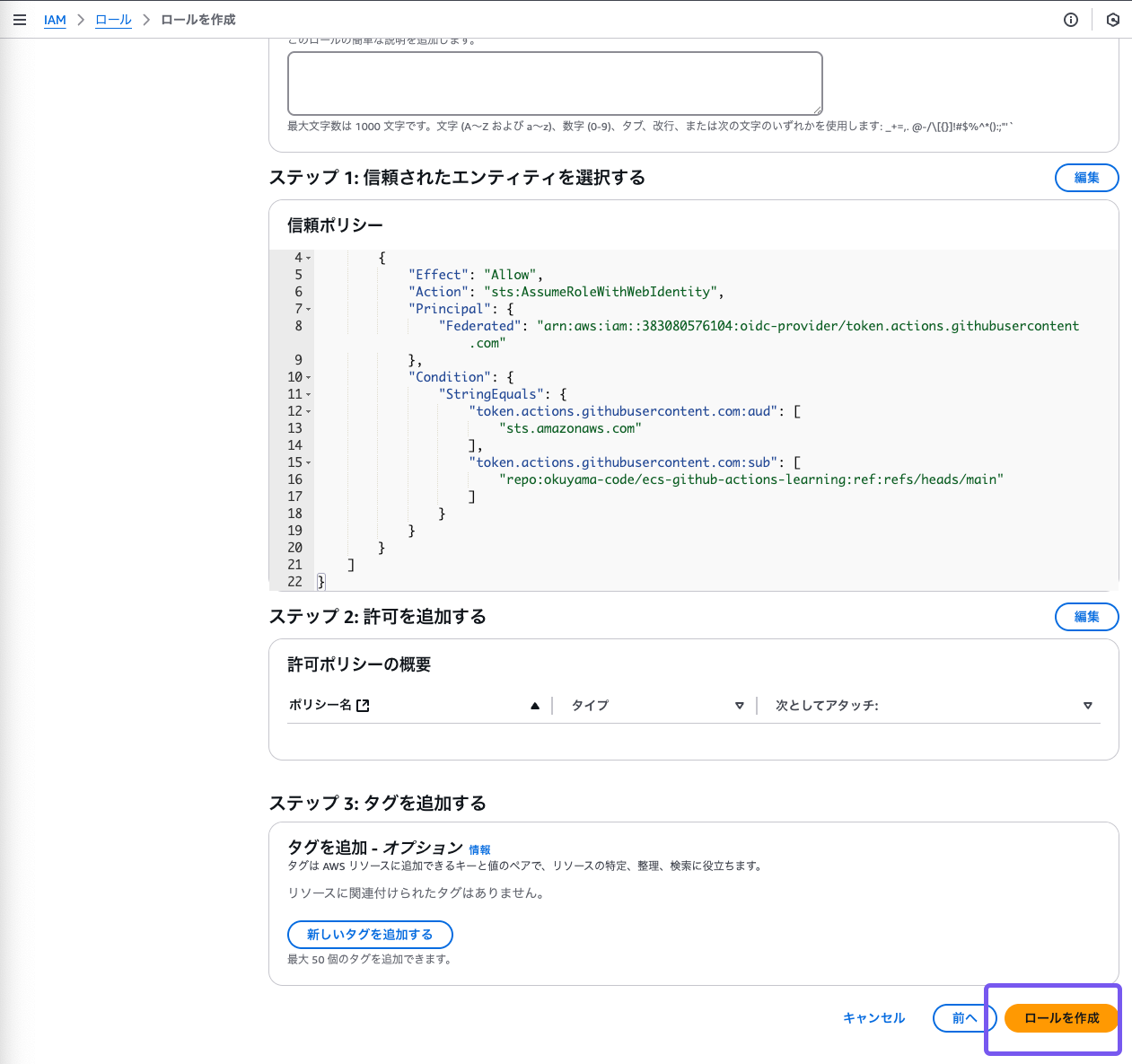This screenshot has width=1132, height=1064.
Task: Edit Step 2 permissions via 編集
Action: pos(1086,617)
